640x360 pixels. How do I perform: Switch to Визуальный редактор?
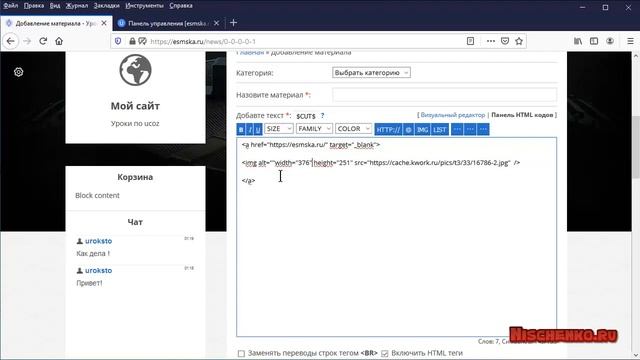[453, 115]
